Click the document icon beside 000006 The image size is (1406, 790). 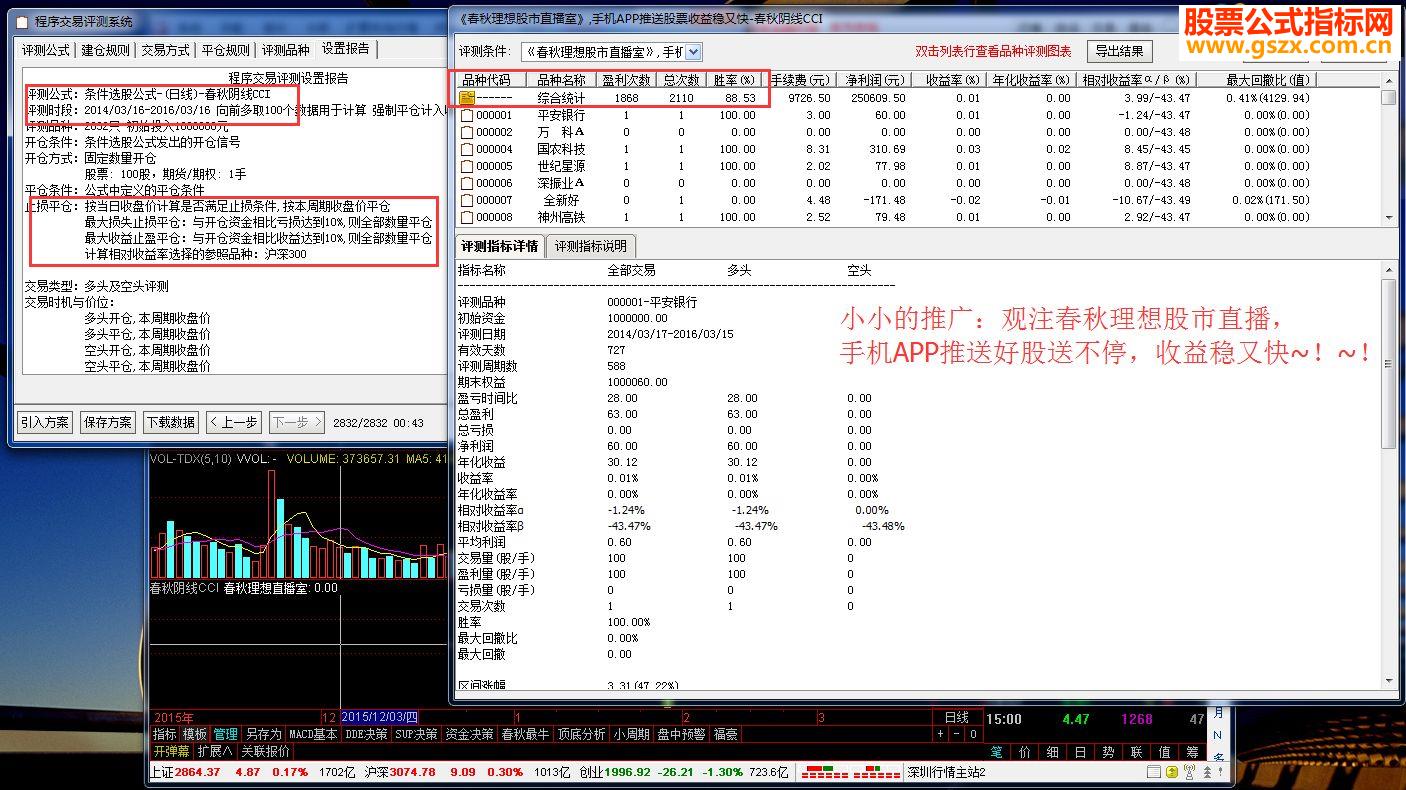[x=466, y=183]
